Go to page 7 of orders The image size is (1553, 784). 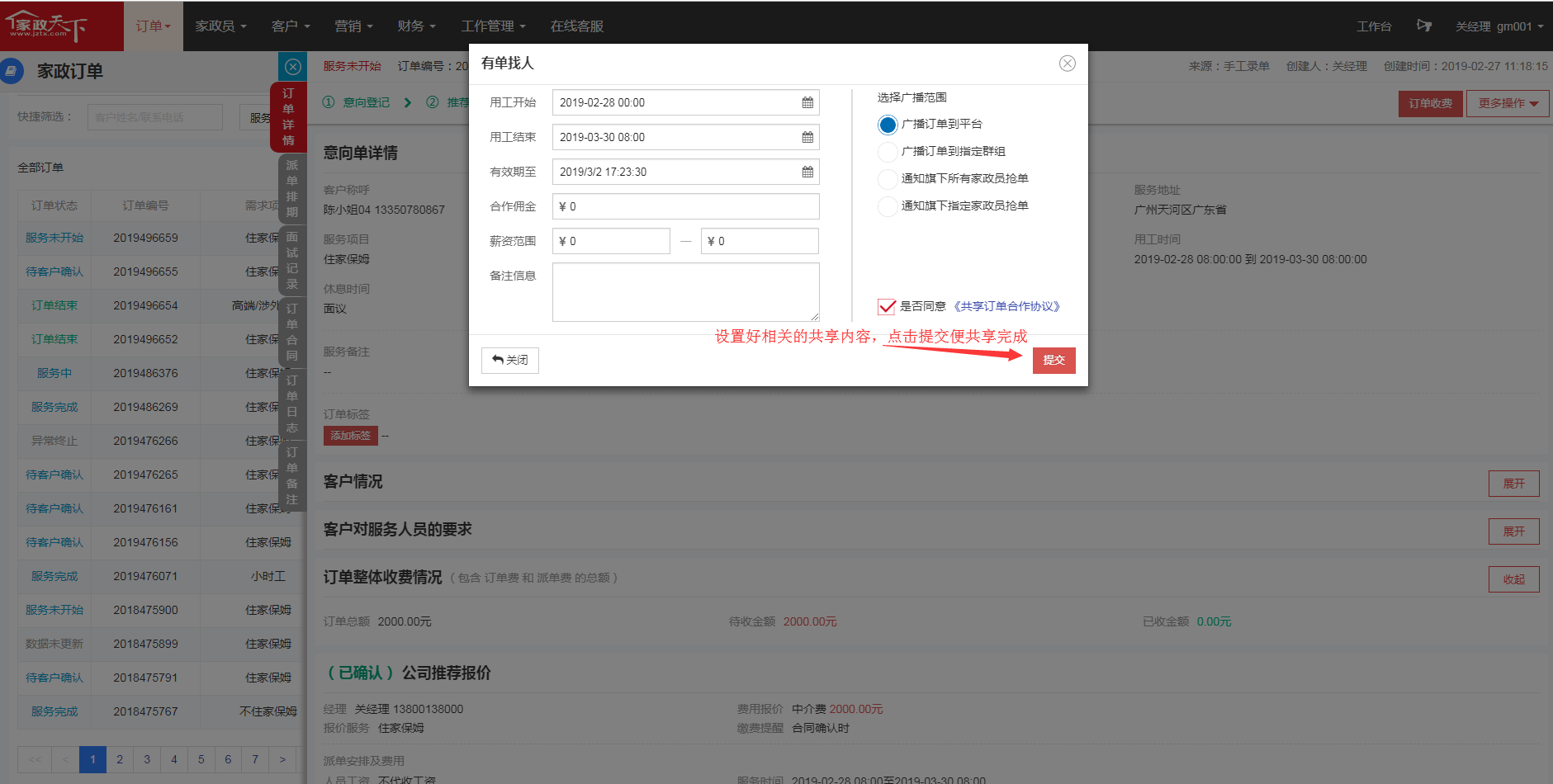tap(255, 759)
